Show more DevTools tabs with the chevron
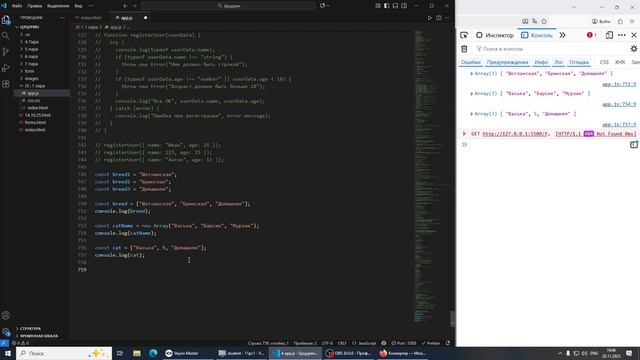This screenshot has height=360, width=640. tap(562, 35)
